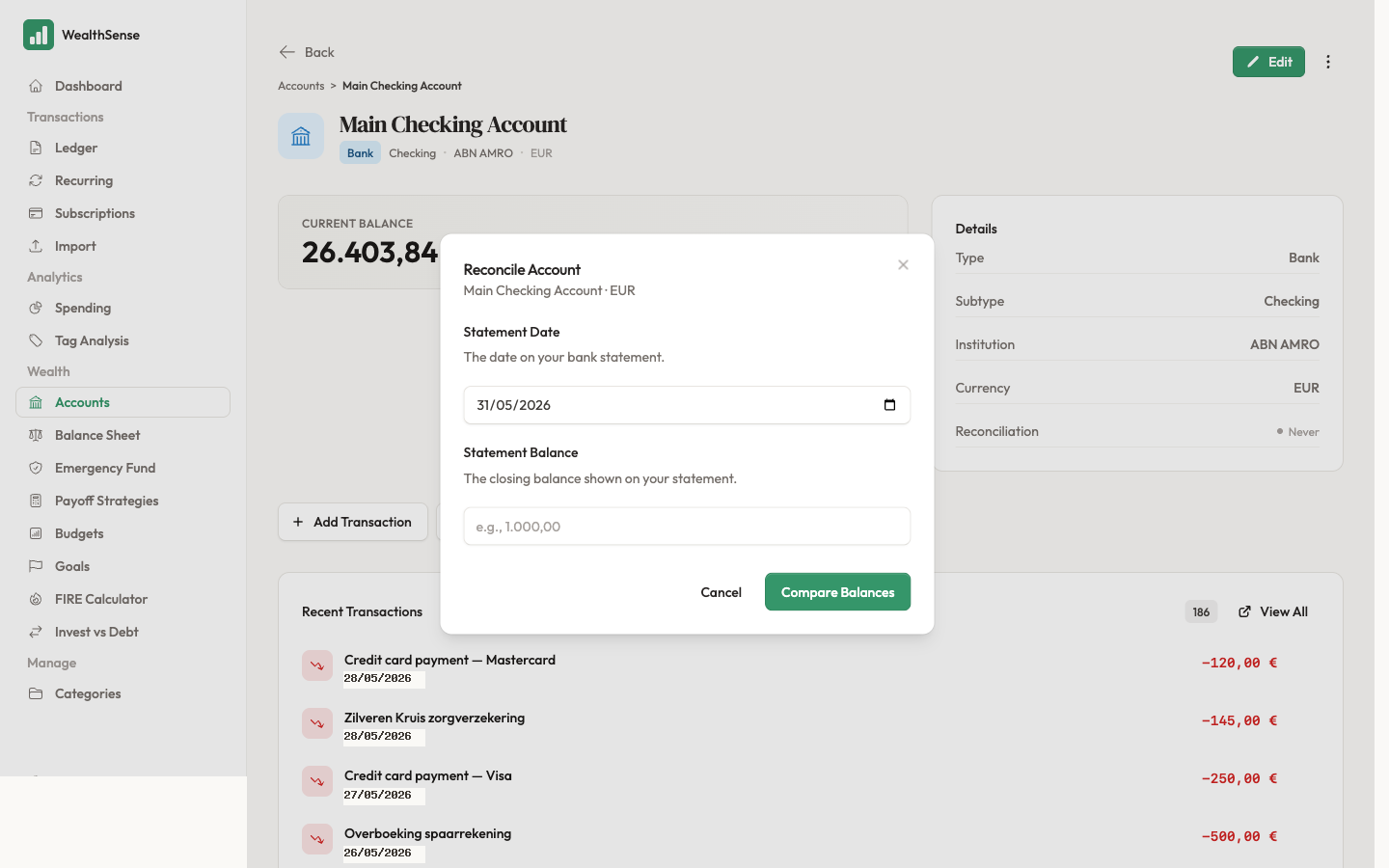Screen dimensions: 1389x868
Task: Click the Accounts breadcrumb link
Action: pos(301,86)
